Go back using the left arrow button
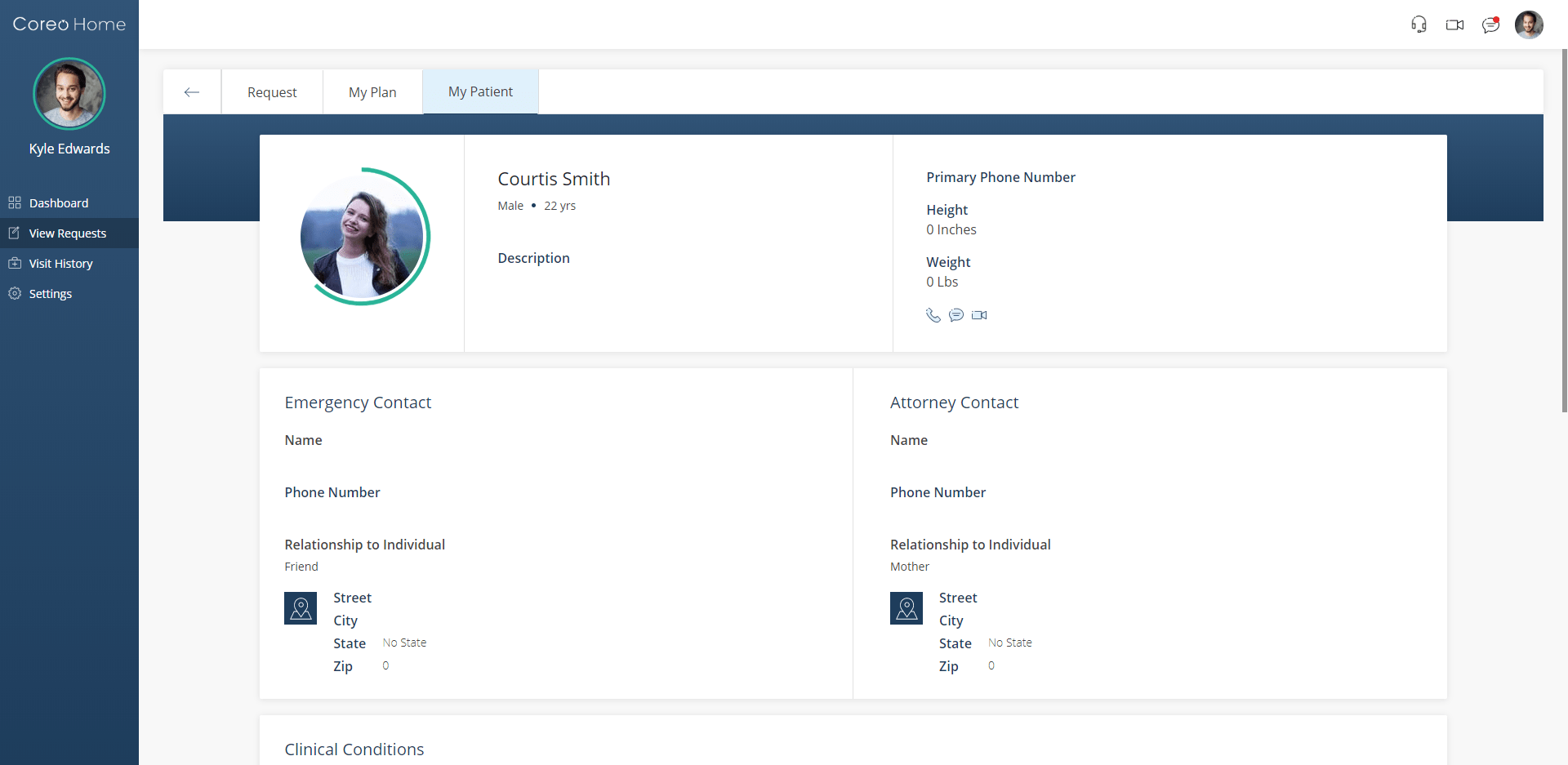Viewport: 1568px width, 765px height. (x=192, y=91)
